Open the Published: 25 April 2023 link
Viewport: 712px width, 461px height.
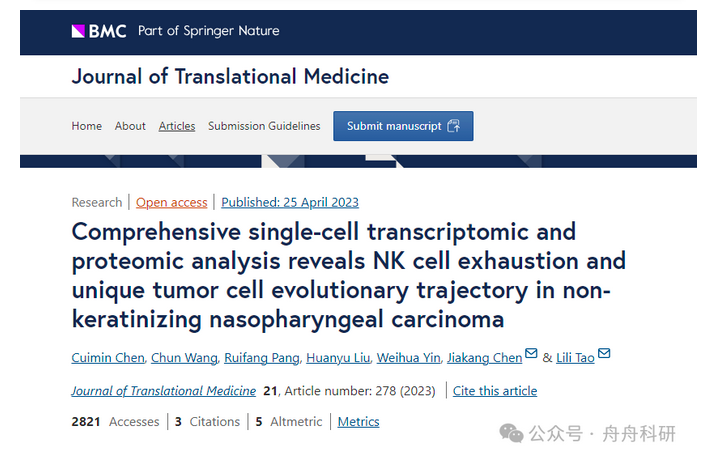coord(290,202)
